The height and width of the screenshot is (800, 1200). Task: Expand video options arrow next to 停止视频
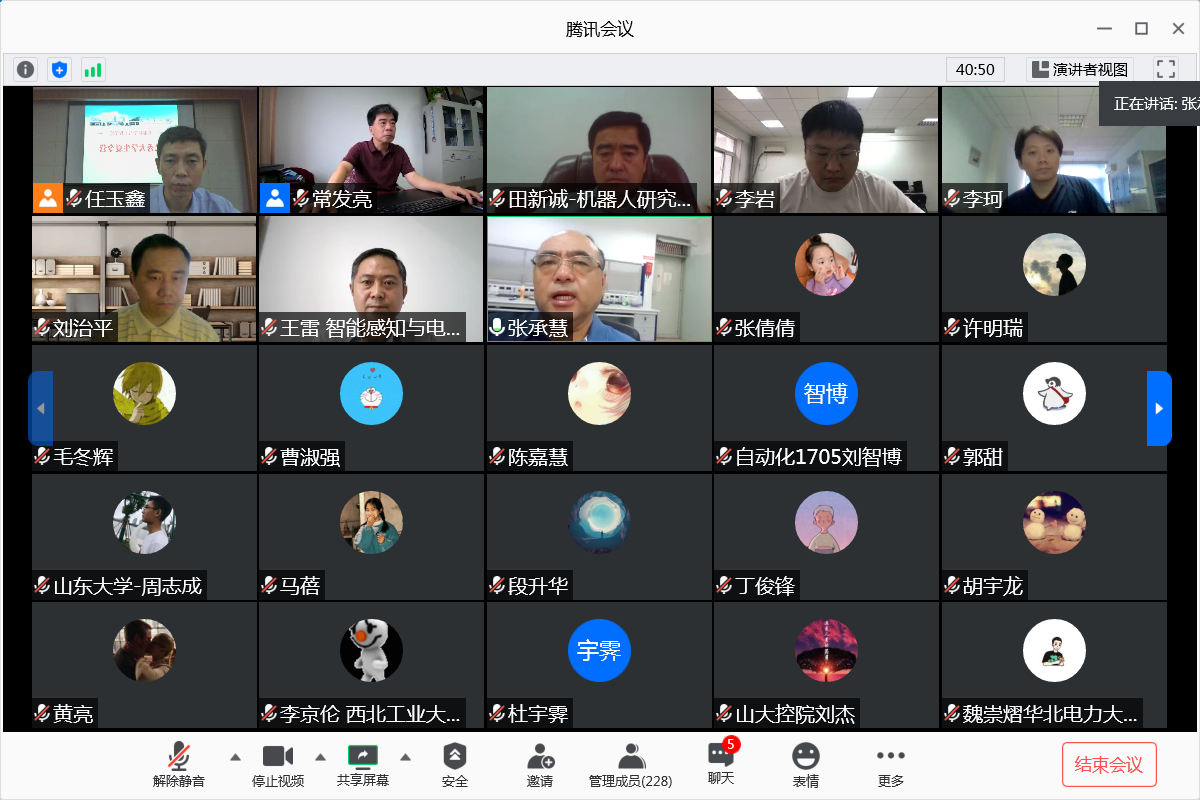pos(321,757)
